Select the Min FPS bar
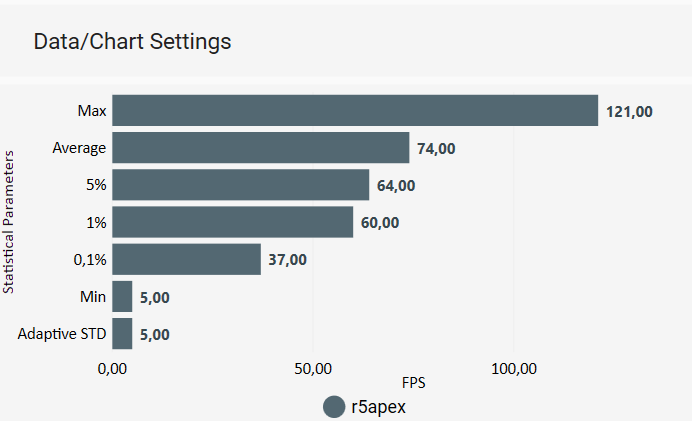The image size is (692, 421). pos(122,296)
